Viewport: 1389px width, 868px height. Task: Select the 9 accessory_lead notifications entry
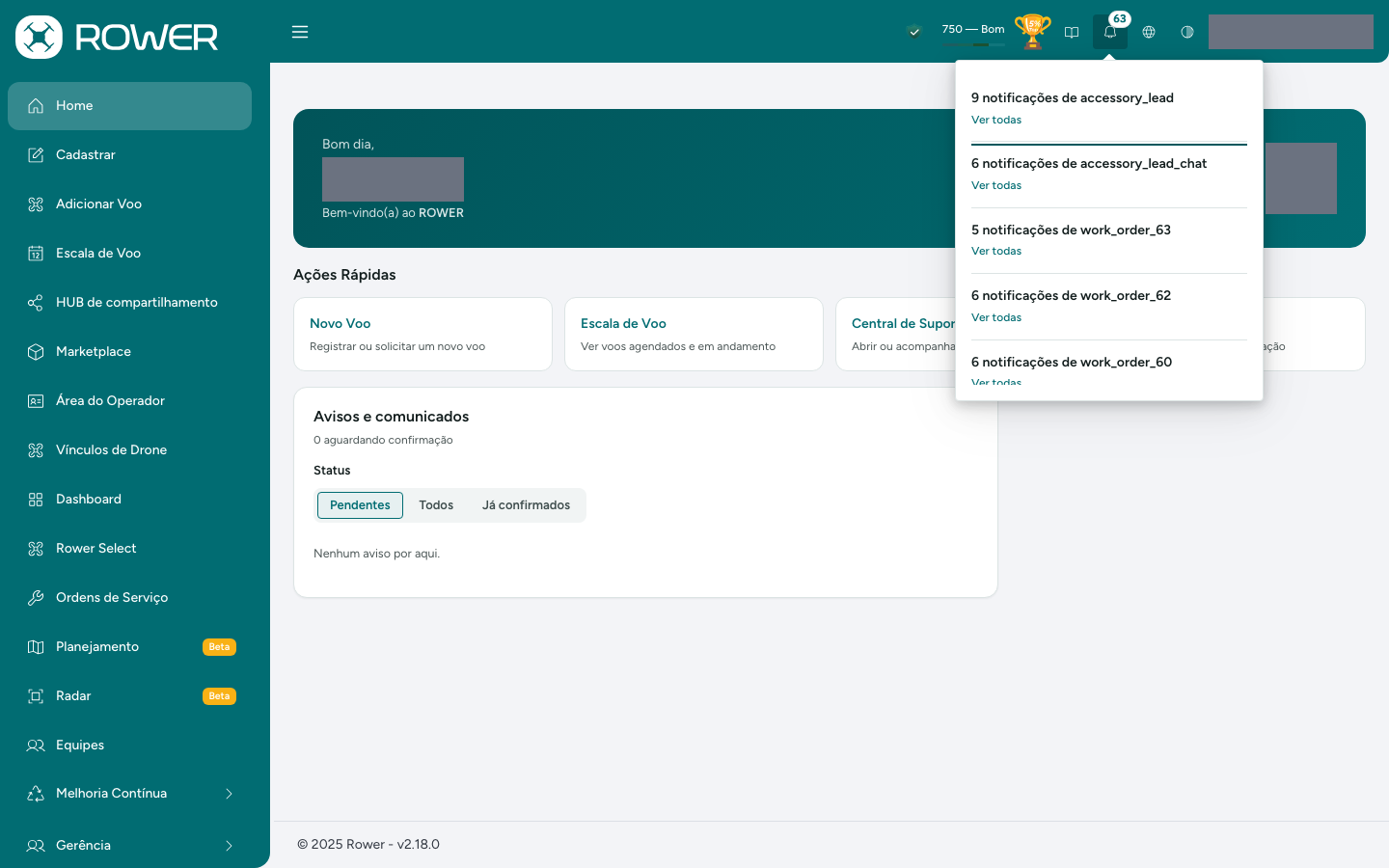click(1073, 98)
